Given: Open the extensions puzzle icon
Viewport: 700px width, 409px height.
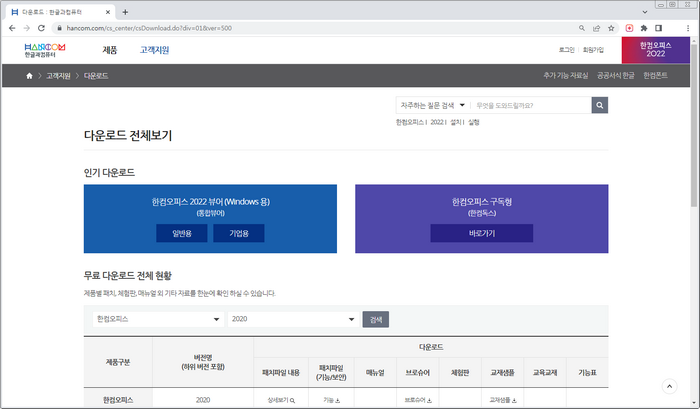Looking at the screenshot, I should pyautogui.click(x=644, y=28).
